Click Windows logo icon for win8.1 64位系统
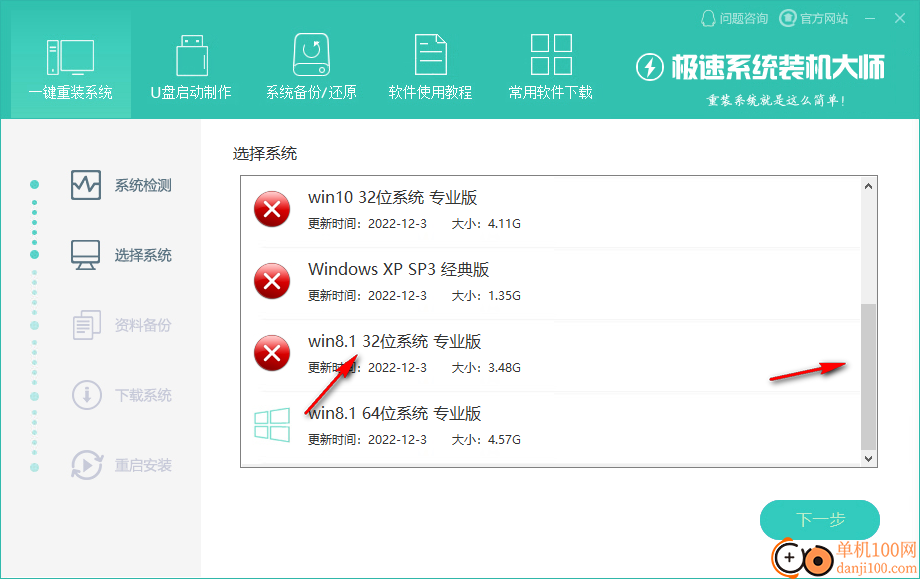This screenshot has height=579, width=920. [272, 425]
